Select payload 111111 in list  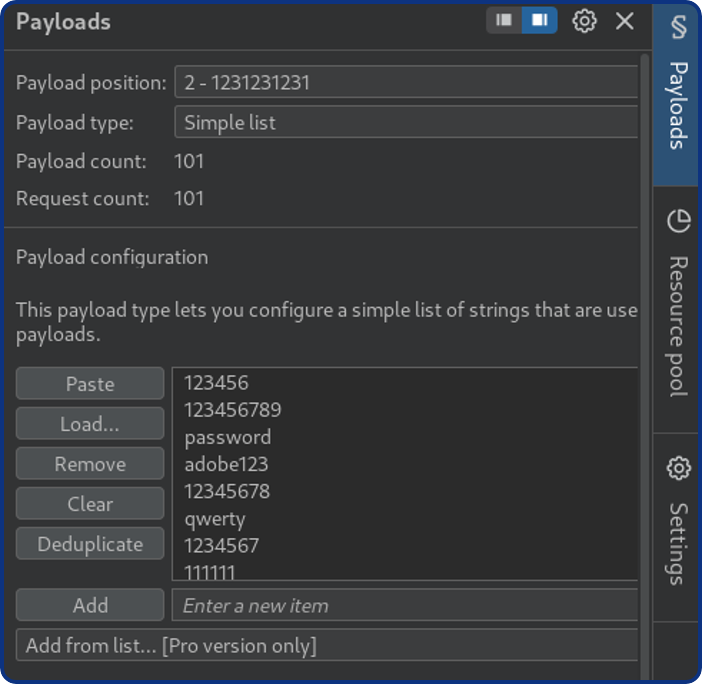click(x=405, y=571)
